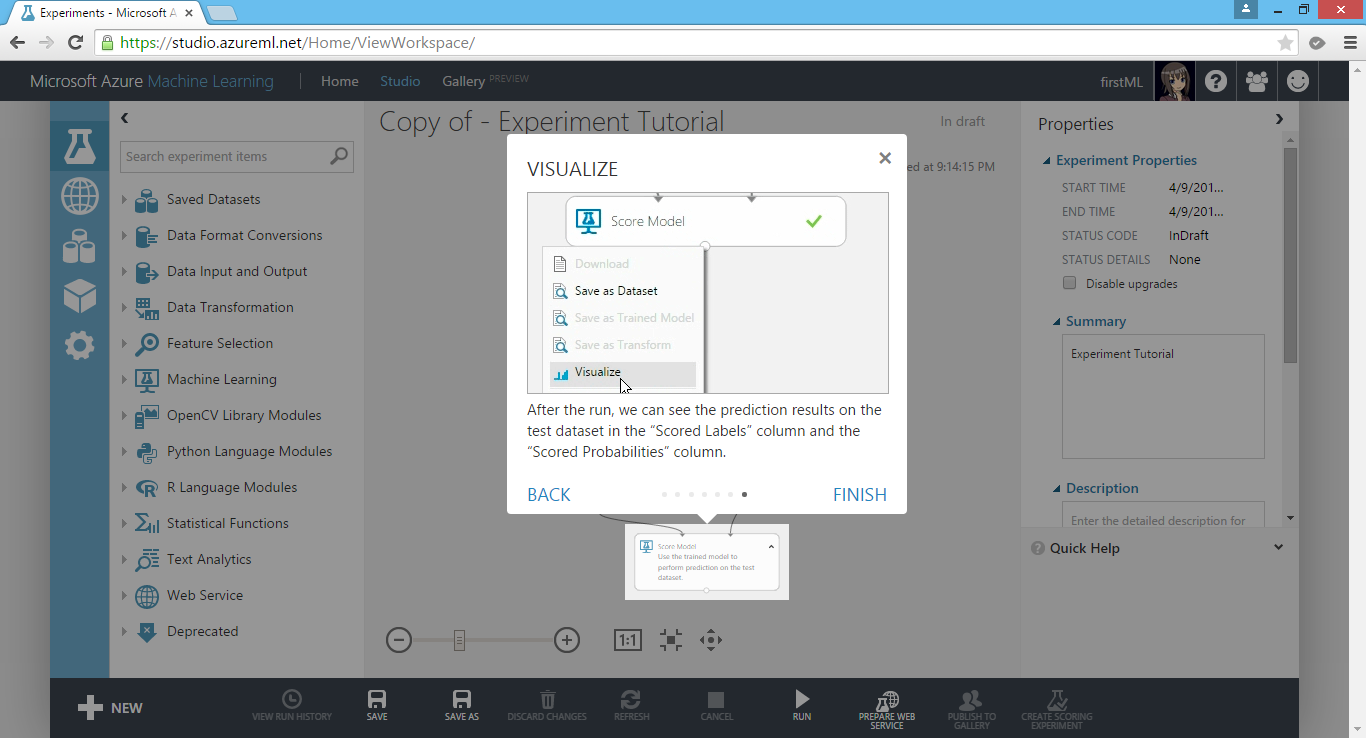This screenshot has width=1366, height=738.
Task: Expand Python Language Modules category
Action: click(125, 451)
